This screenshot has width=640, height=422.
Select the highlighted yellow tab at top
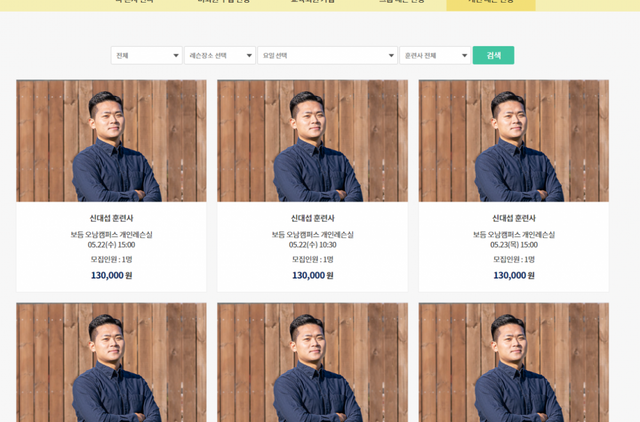pos(491,3)
